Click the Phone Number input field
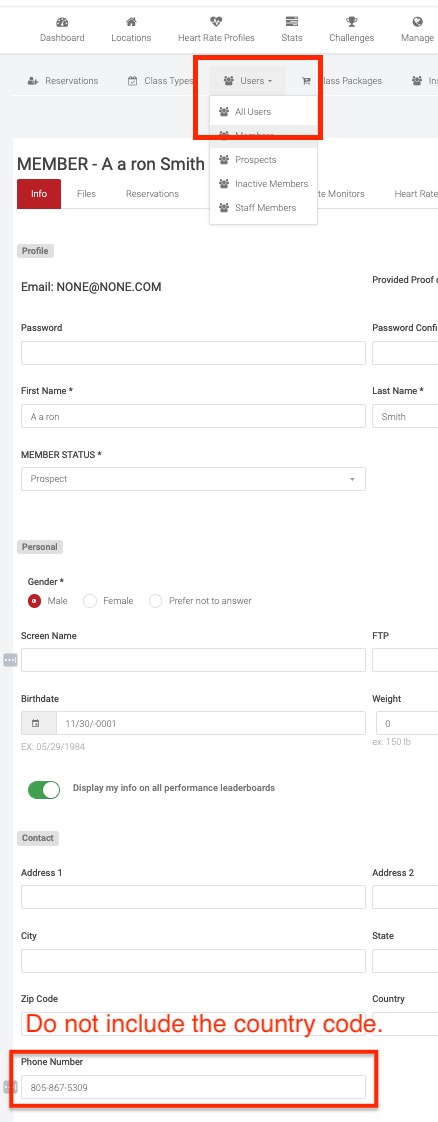Screen dimensions: 438x1122 [193, 1087]
